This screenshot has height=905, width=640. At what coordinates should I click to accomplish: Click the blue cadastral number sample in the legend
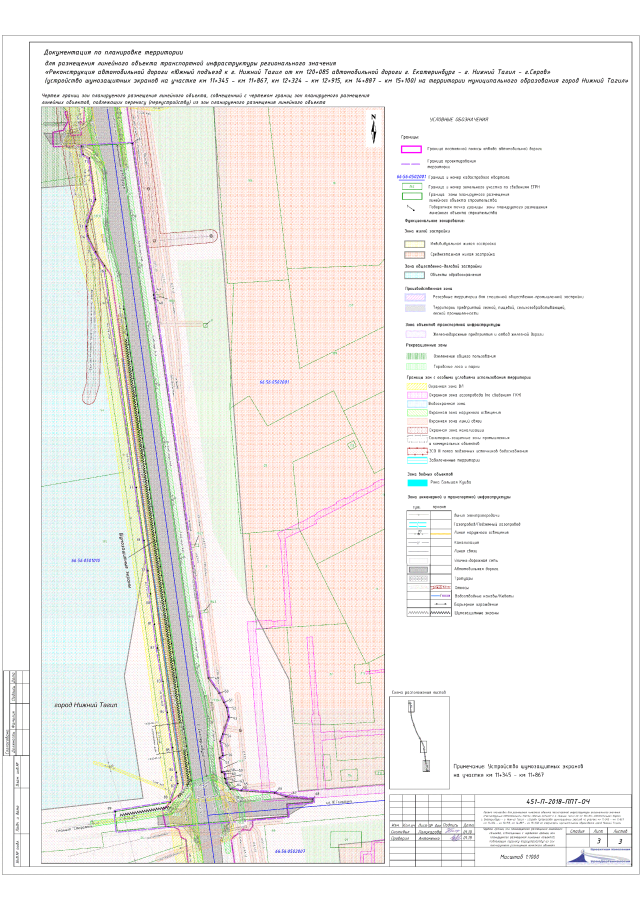click(411, 177)
